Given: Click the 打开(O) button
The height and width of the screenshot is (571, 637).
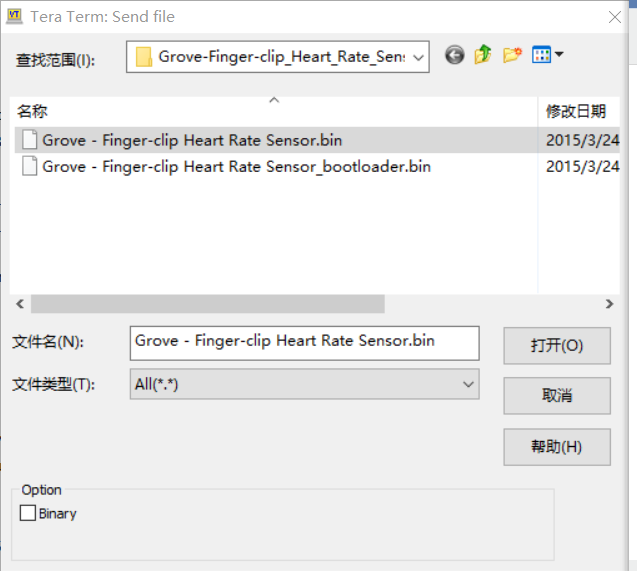Looking at the screenshot, I should click(x=556, y=345).
